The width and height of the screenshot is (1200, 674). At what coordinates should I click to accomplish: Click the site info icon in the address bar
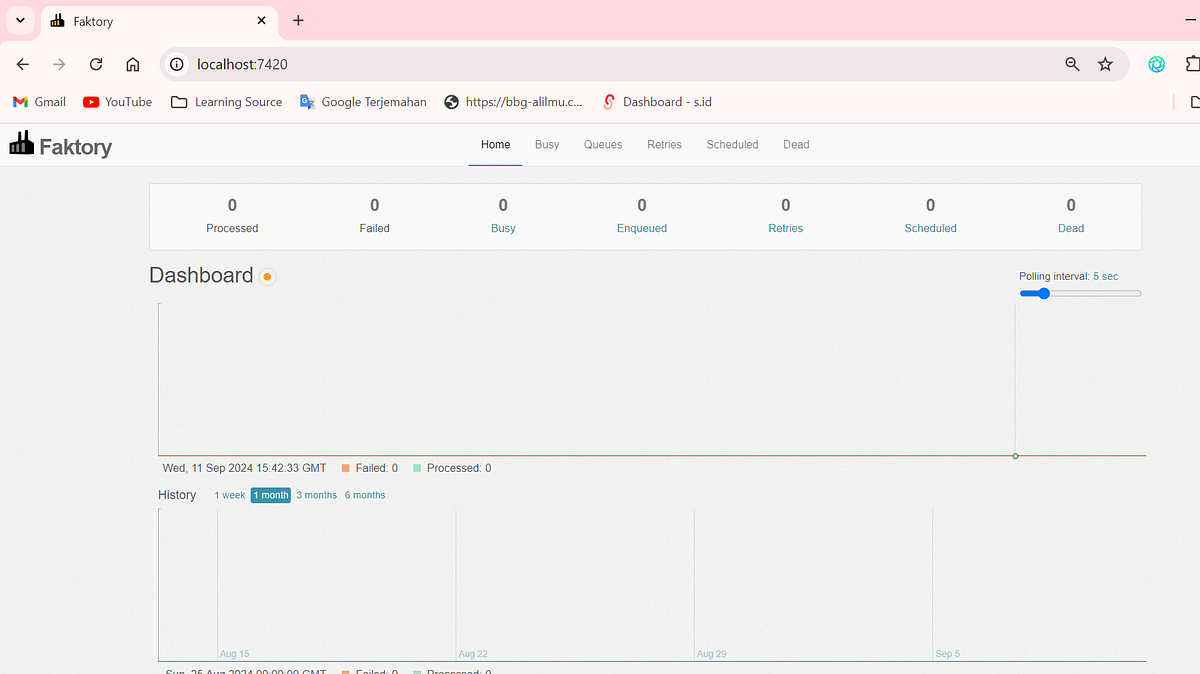click(x=177, y=64)
